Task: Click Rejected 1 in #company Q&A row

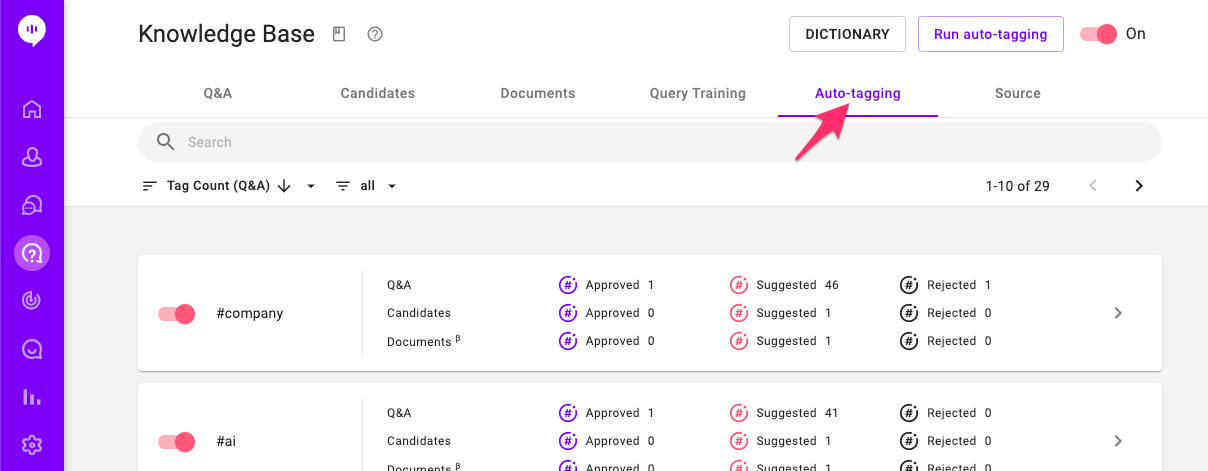Action: (x=959, y=285)
